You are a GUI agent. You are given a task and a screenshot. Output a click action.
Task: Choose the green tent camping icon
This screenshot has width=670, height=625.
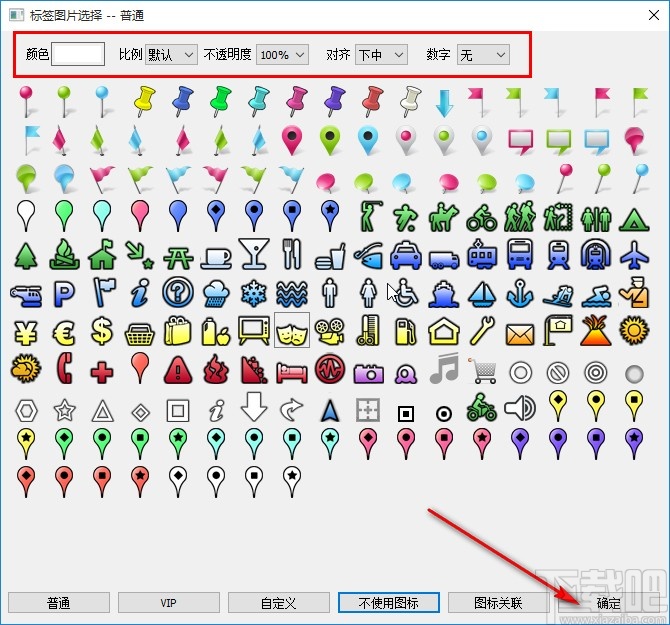pyautogui.click(x=634, y=220)
